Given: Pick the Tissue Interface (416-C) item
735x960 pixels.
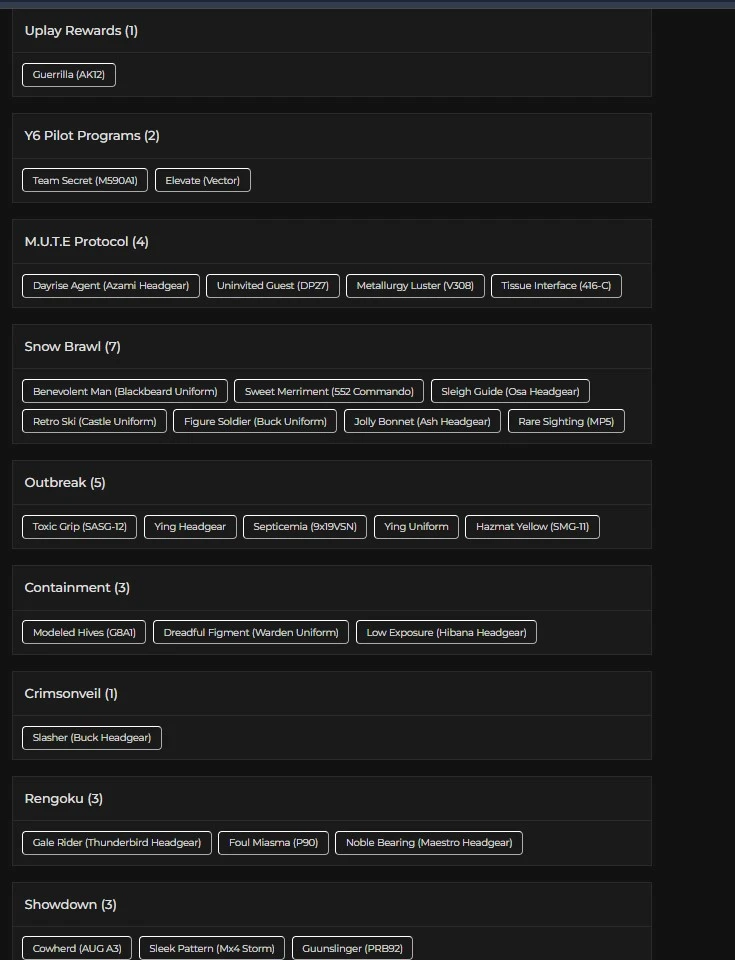Looking at the screenshot, I should [x=556, y=286].
